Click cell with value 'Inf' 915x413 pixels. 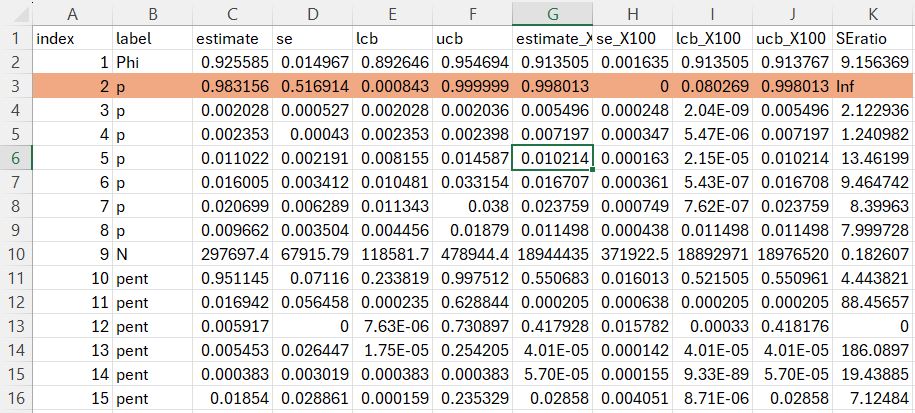[x=874, y=87]
